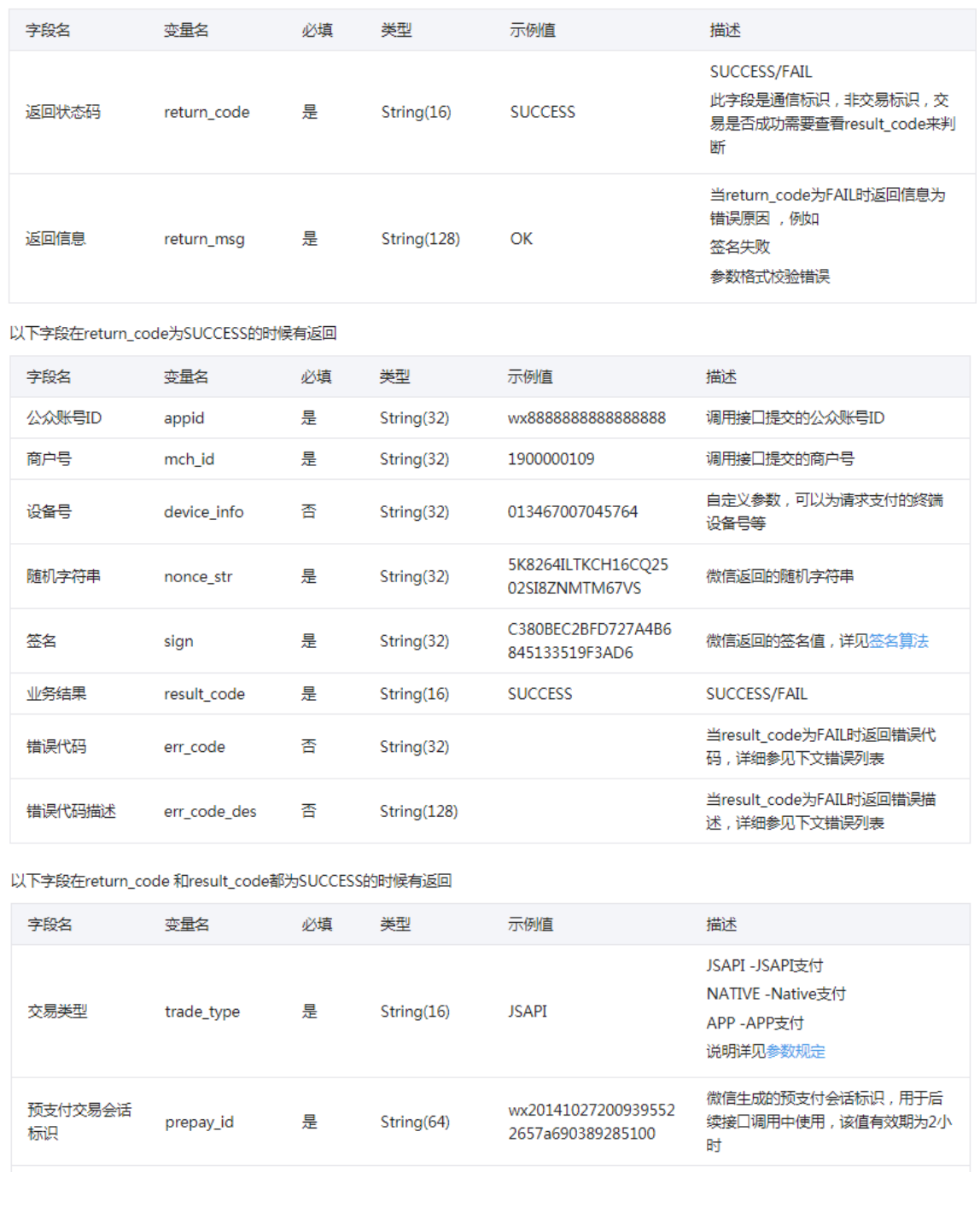Click the OK example value for return_msg
This screenshot has width=980, height=1213.
pyautogui.click(x=522, y=239)
